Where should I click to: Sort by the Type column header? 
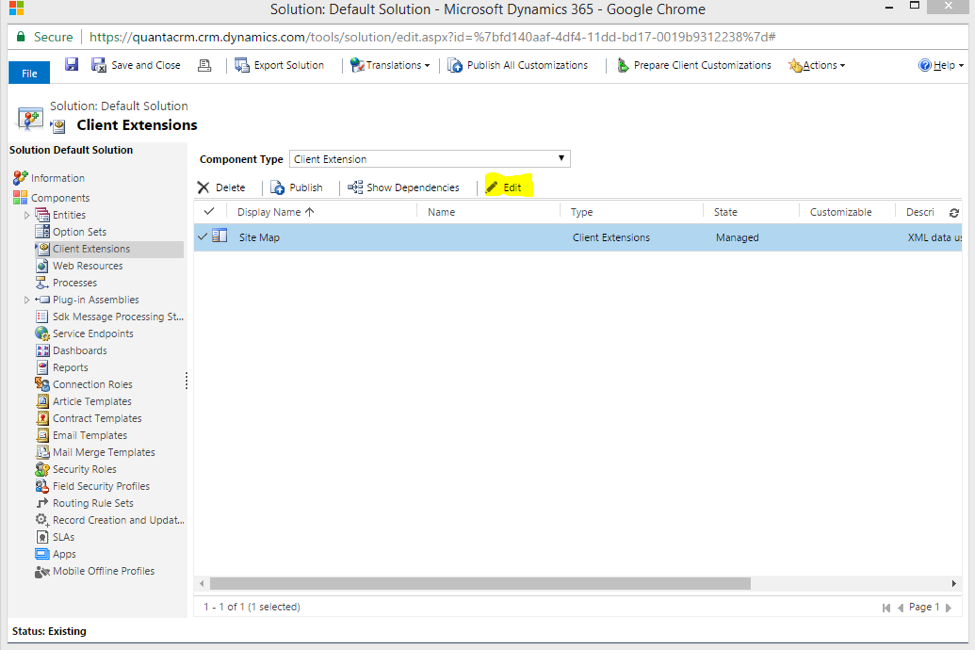(582, 212)
